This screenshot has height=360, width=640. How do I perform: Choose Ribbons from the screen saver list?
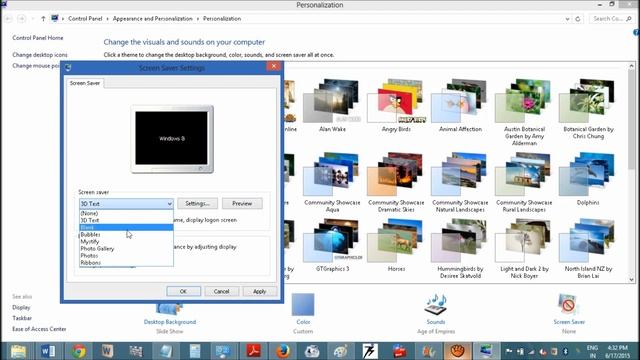(x=126, y=262)
